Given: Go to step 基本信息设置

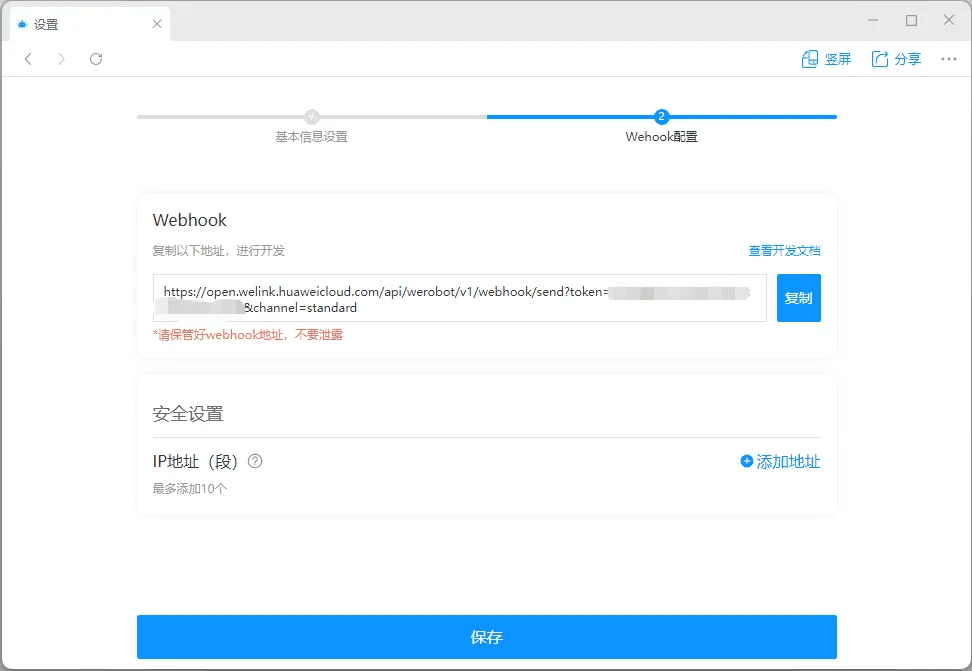Looking at the screenshot, I should (x=311, y=136).
